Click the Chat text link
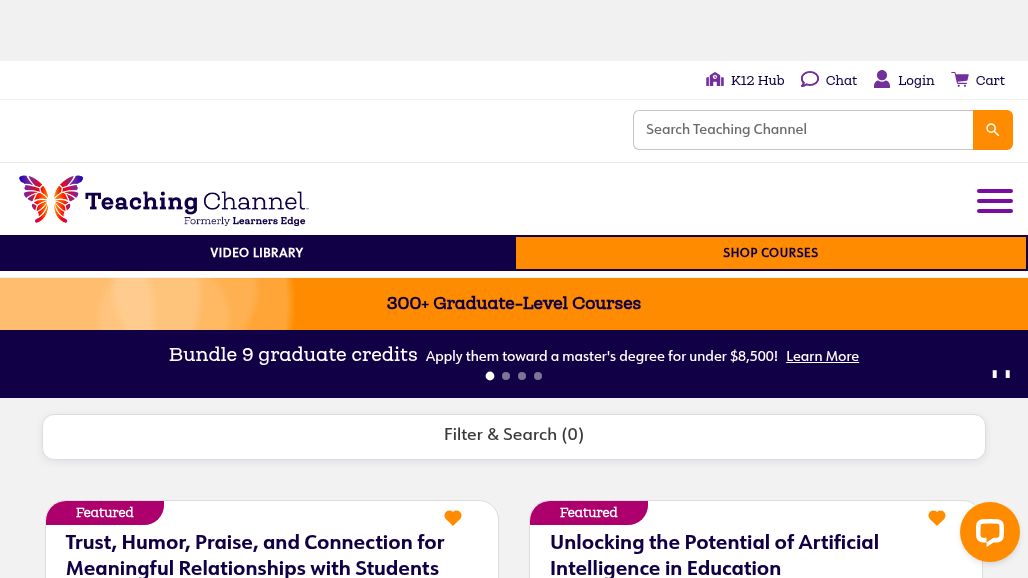The width and height of the screenshot is (1028, 578). click(x=841, y=80)
